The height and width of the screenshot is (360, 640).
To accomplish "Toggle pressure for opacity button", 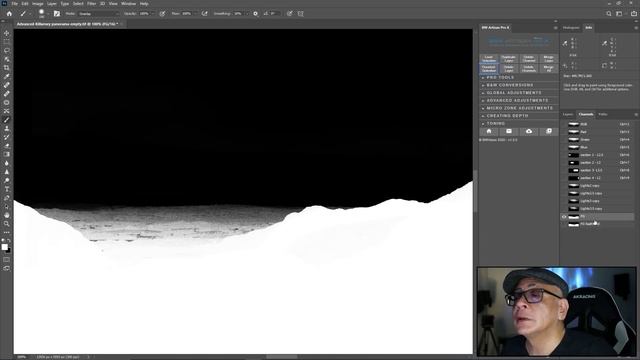I will pos(162,13).
